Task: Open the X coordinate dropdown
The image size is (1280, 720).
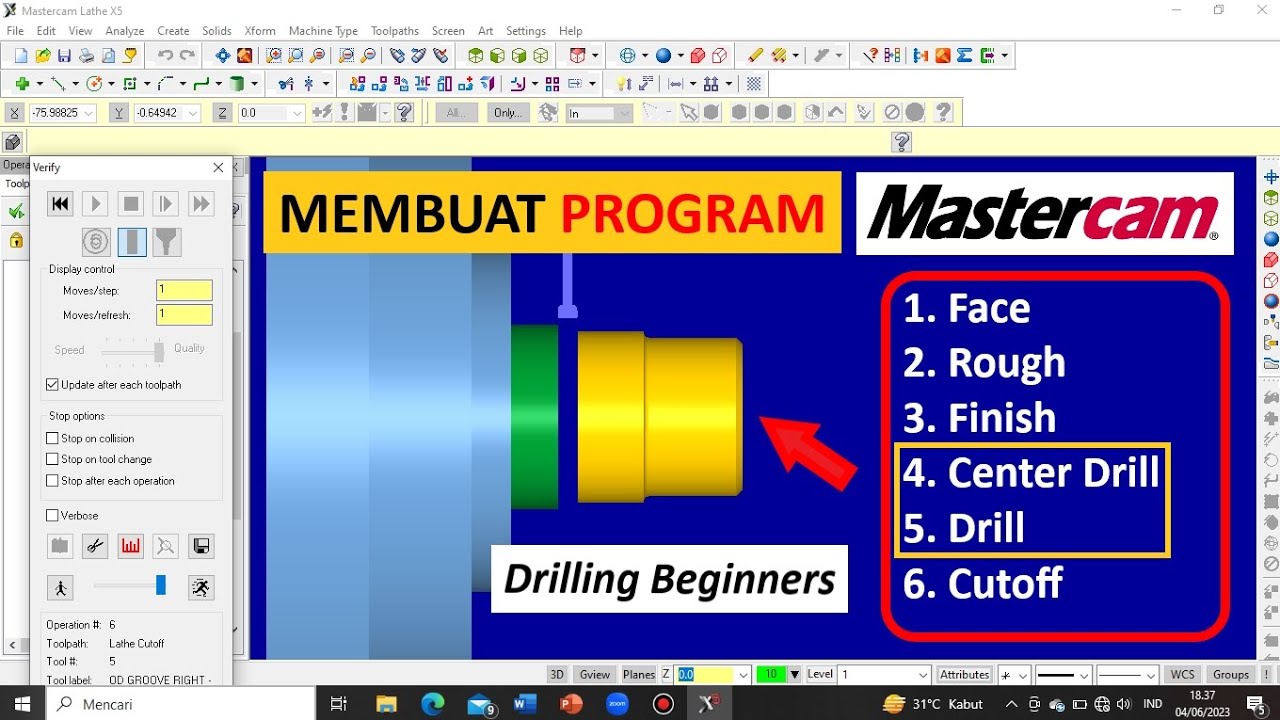Action: coord(89,113)
